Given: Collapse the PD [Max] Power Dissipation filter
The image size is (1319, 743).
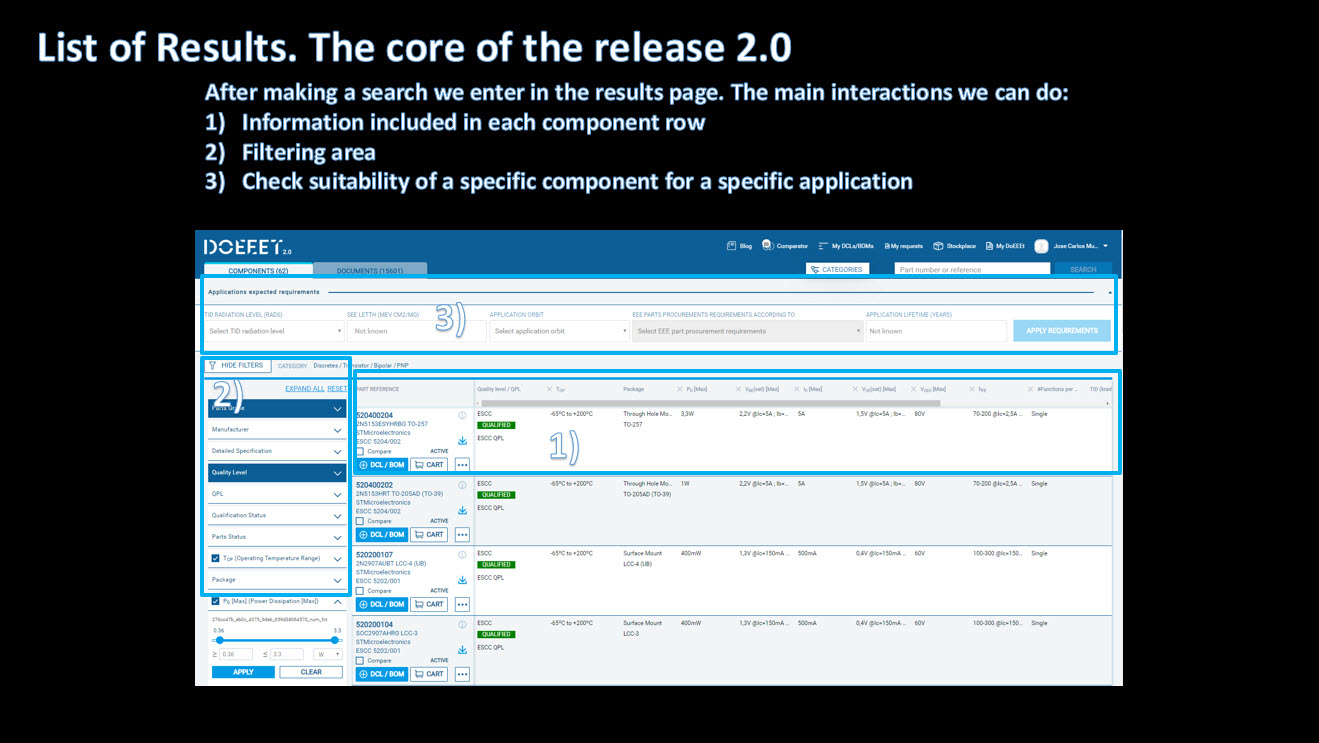Looking at the screenshot, I should tap(337, 602).
